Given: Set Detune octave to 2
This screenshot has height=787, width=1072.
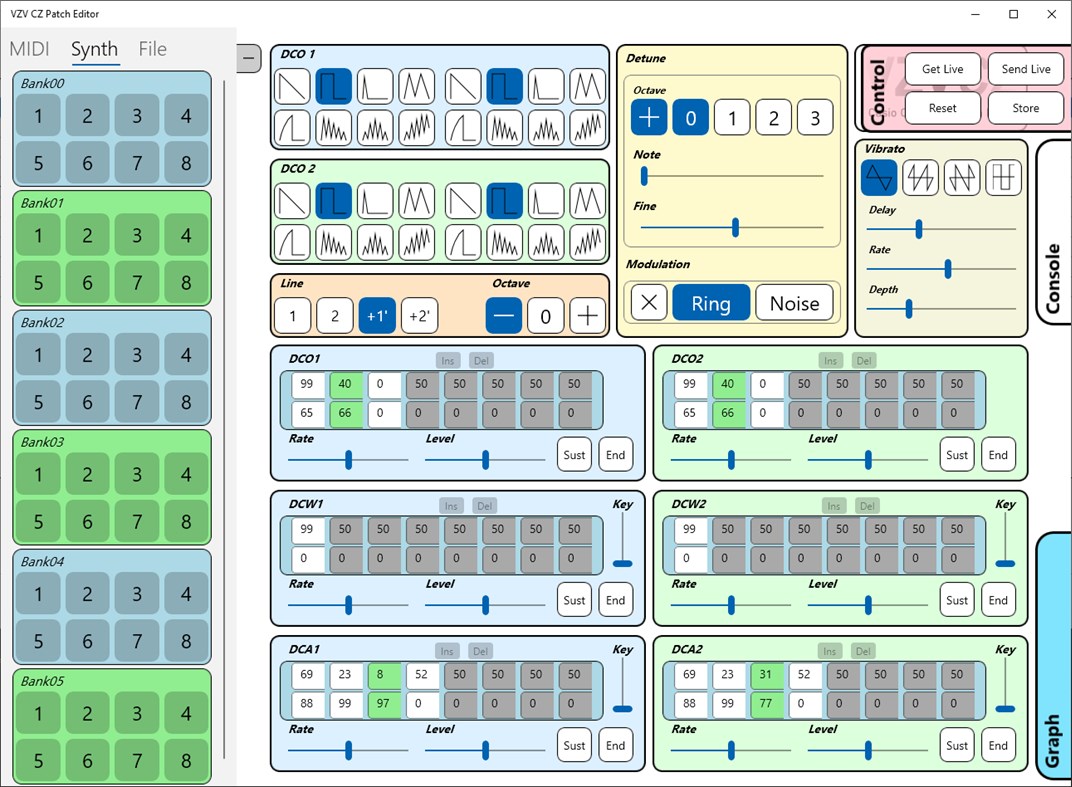Looking at the screenshot, I should (773, 117).
